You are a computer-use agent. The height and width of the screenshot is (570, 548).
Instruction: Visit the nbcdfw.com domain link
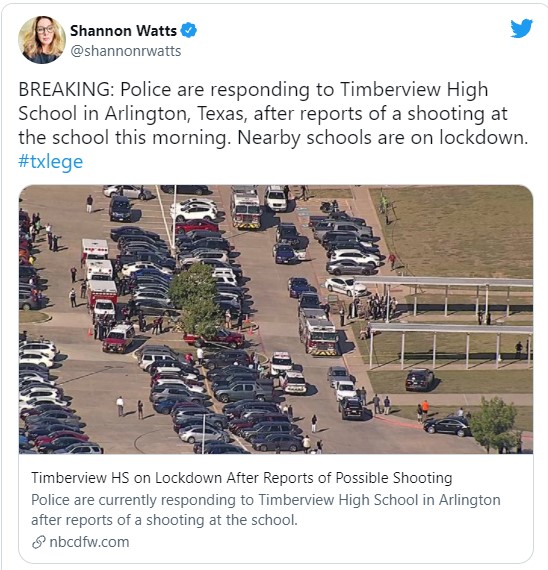(89, 542)
